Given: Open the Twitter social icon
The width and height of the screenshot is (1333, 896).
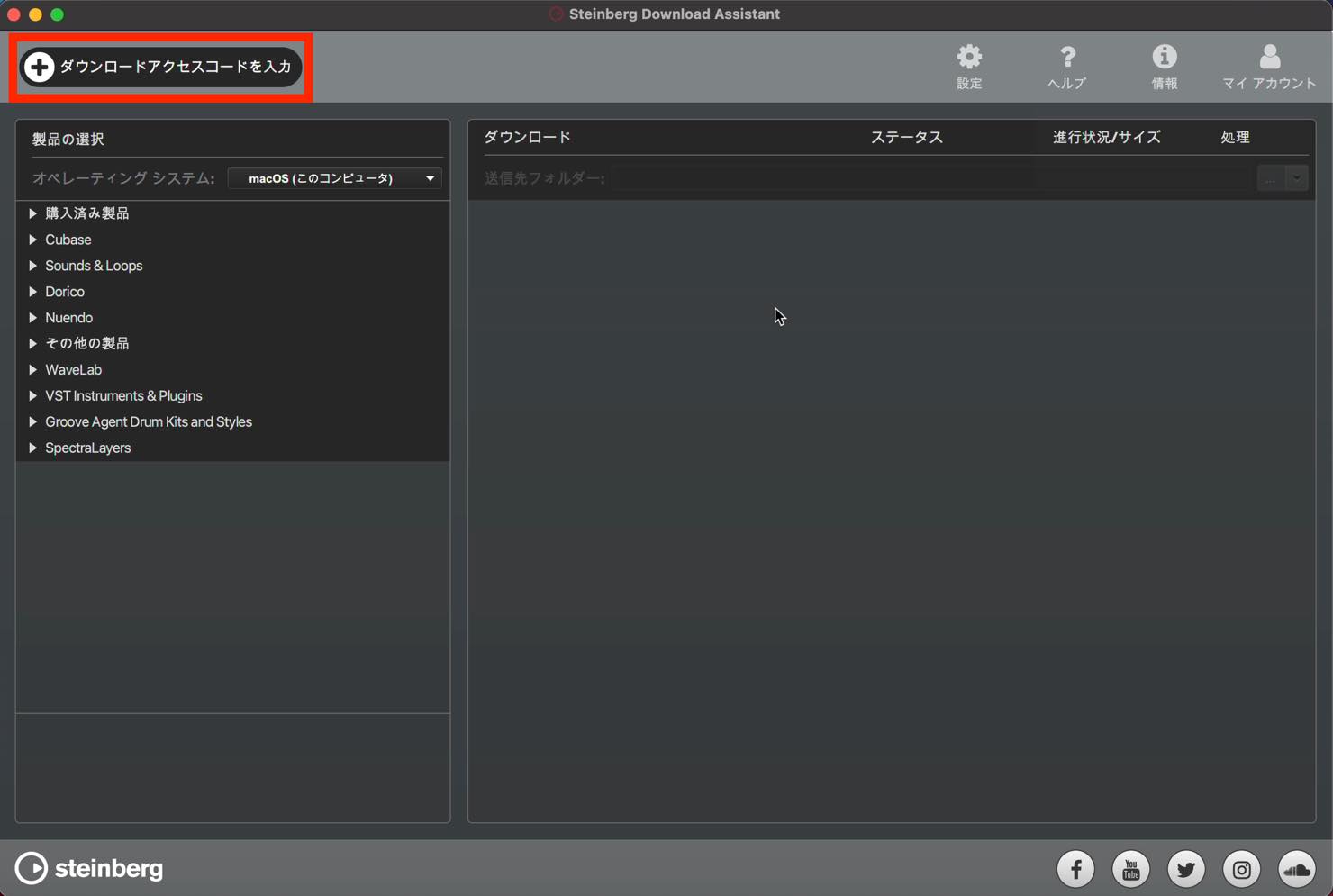Looking at the screenshot, I should tap(1186, 869).
